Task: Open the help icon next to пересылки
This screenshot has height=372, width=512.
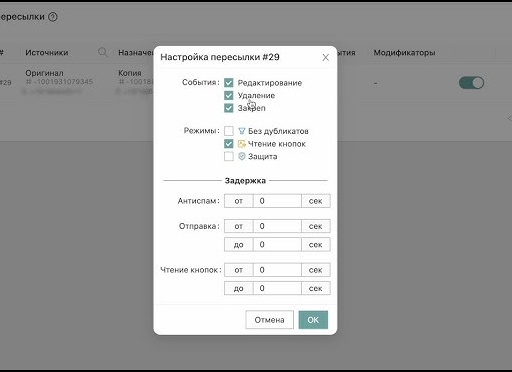Action: coord(53,17)
